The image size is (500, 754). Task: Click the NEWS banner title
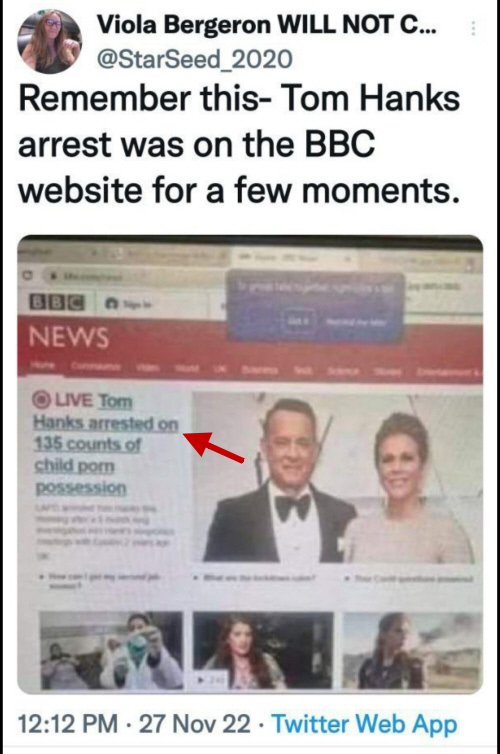coord(69,337)
